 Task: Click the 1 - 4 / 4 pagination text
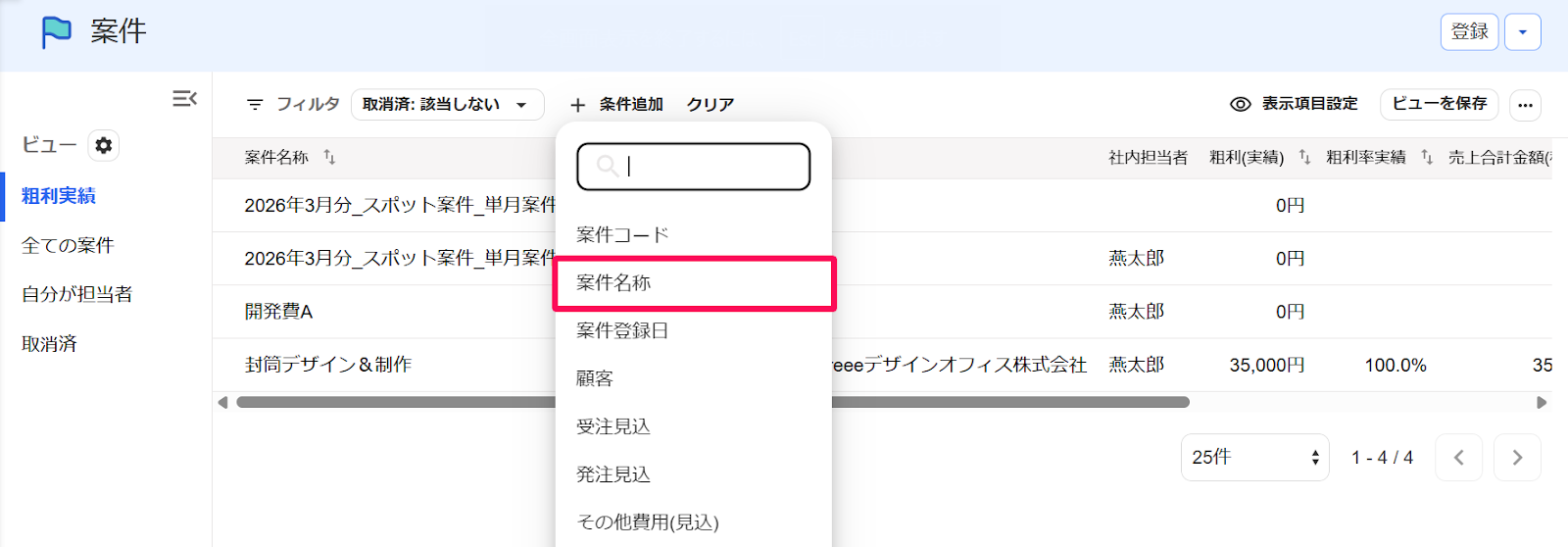(x=1382, y=458)
